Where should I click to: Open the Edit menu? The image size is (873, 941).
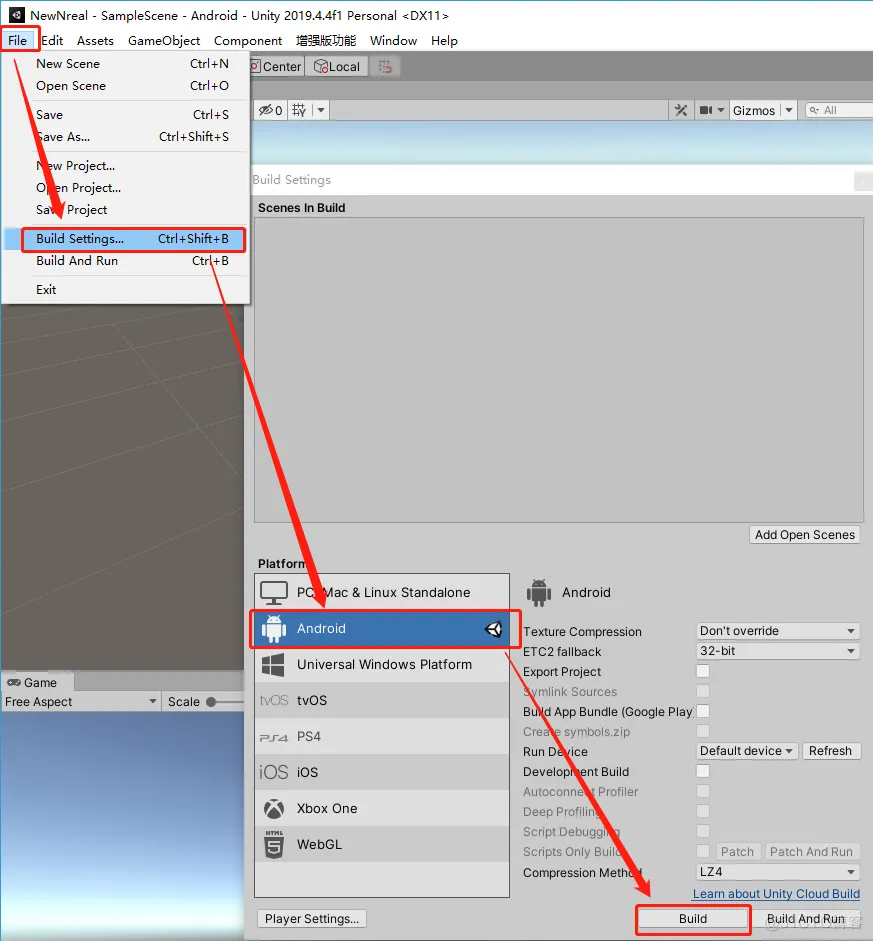(x=52, y=40)
